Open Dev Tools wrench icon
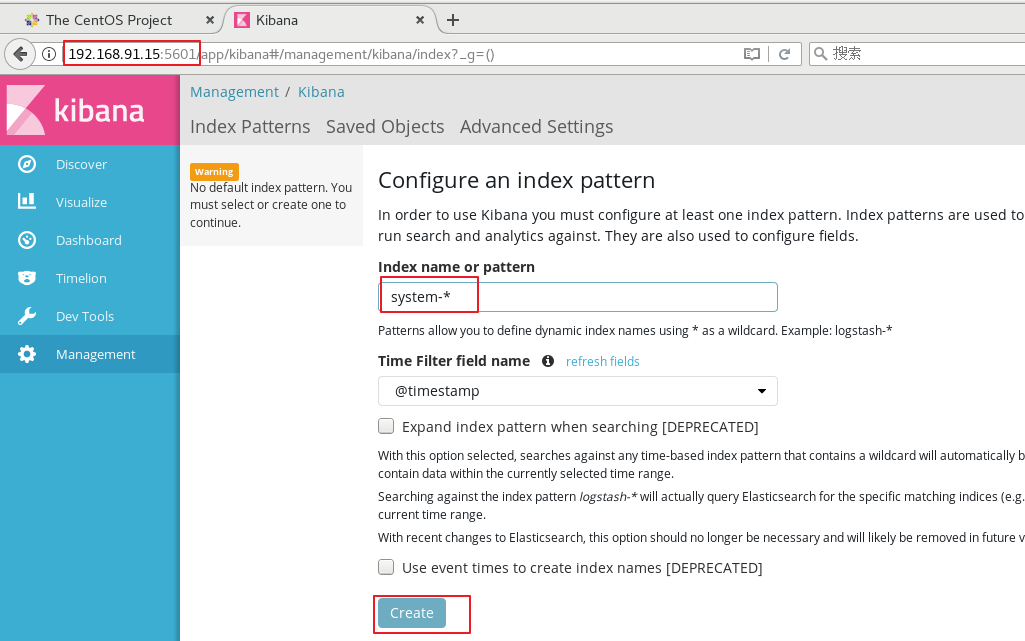1025x641 pixels. point(27,316)
